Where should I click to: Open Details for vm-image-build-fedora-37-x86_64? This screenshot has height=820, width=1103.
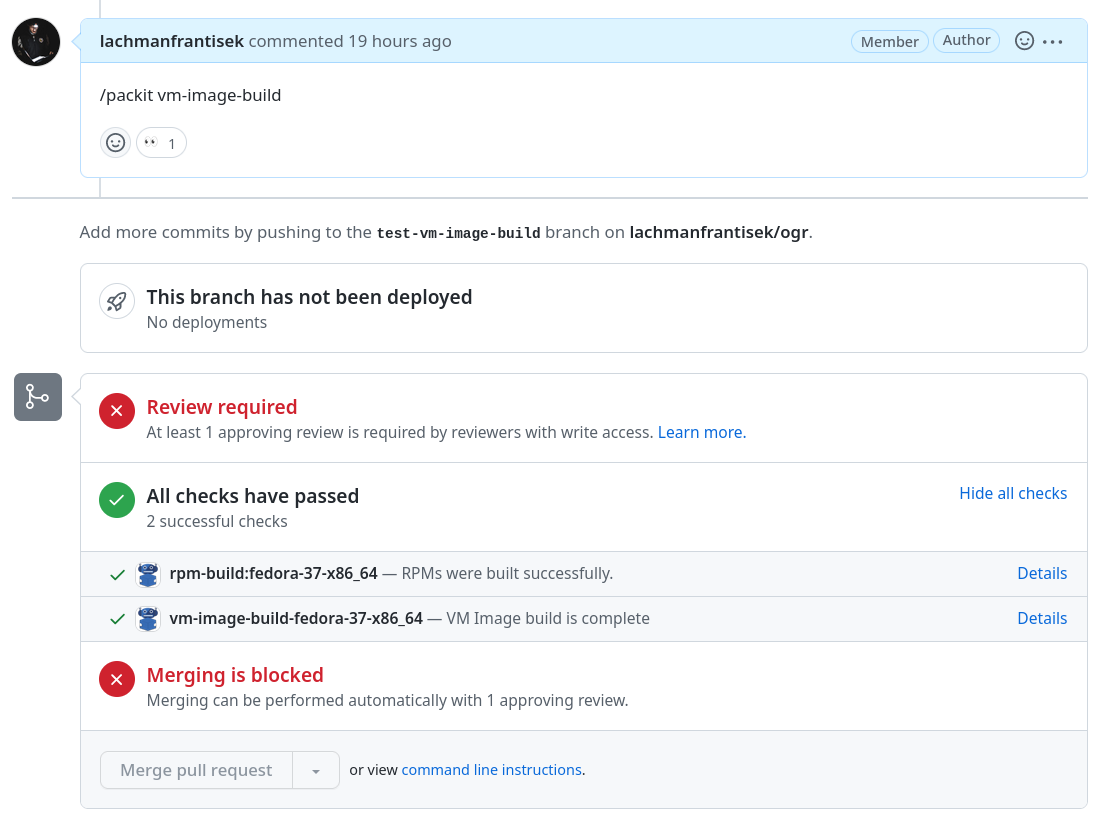[1041, 619]
